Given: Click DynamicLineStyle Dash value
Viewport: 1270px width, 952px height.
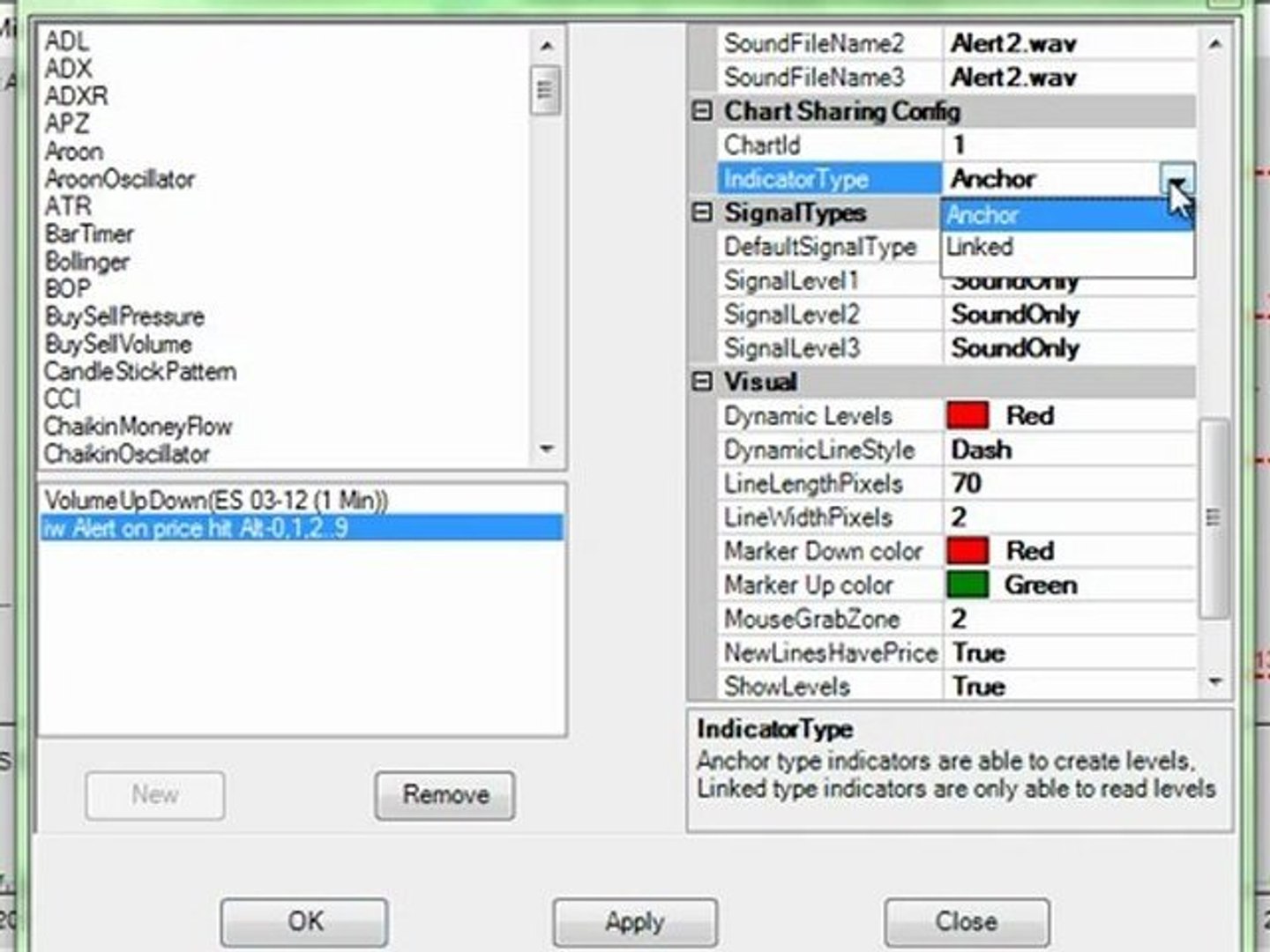Looking at the screenshot, I should [x=1070, y=450].
